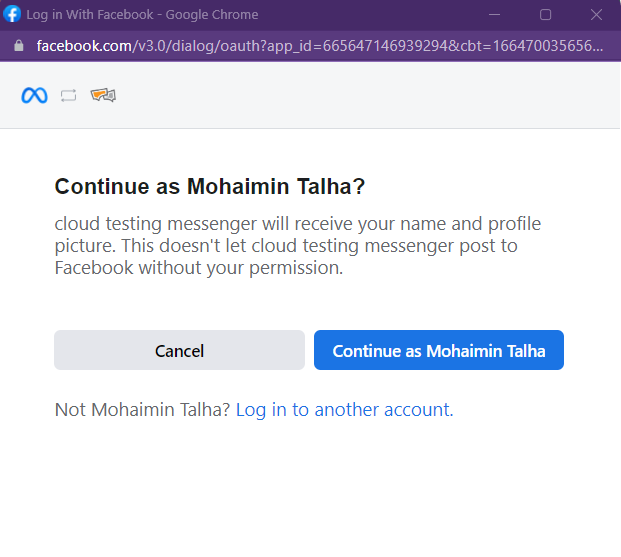Click the empty gray header area right of app icon
The height and width of the screenshot is (557, 621).
[356, 95]
